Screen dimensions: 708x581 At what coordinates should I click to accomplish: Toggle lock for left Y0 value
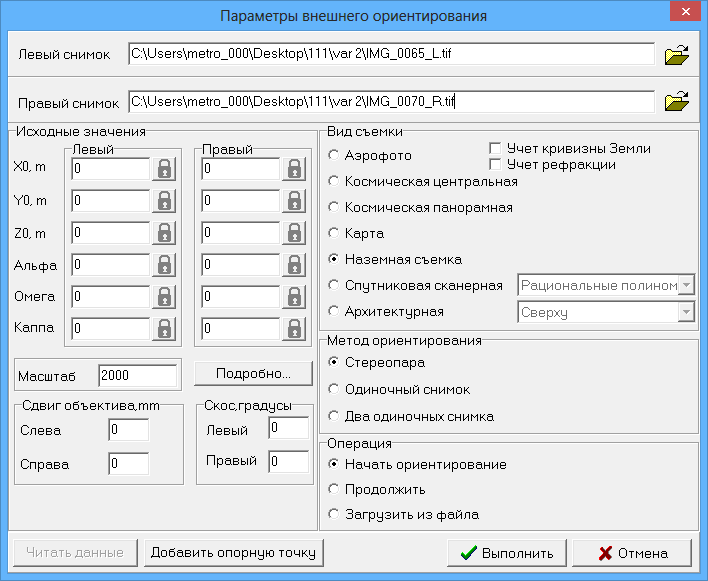164,201
